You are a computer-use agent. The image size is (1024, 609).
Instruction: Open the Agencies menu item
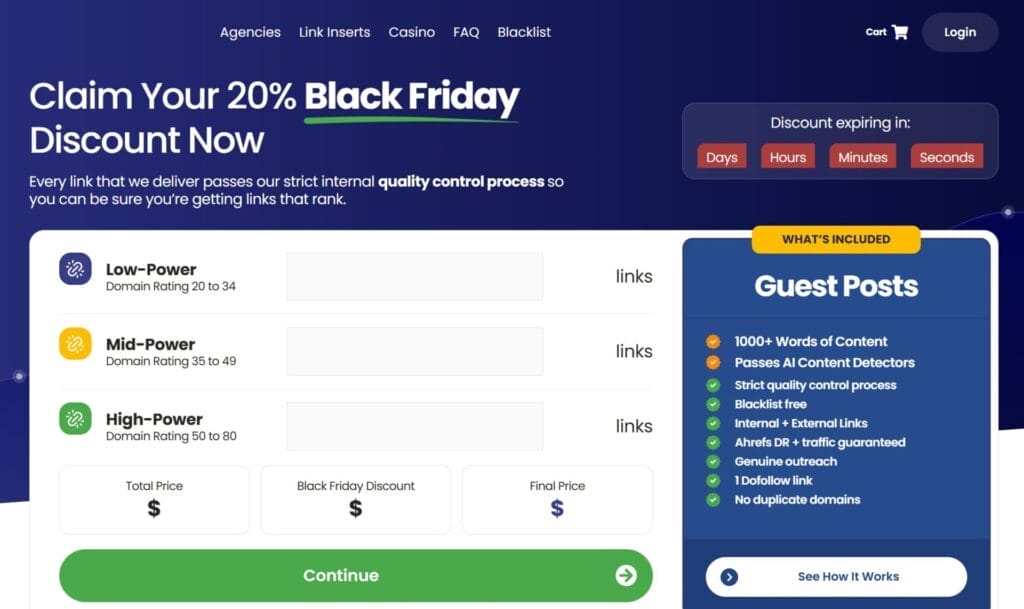(x=250, y=32)
